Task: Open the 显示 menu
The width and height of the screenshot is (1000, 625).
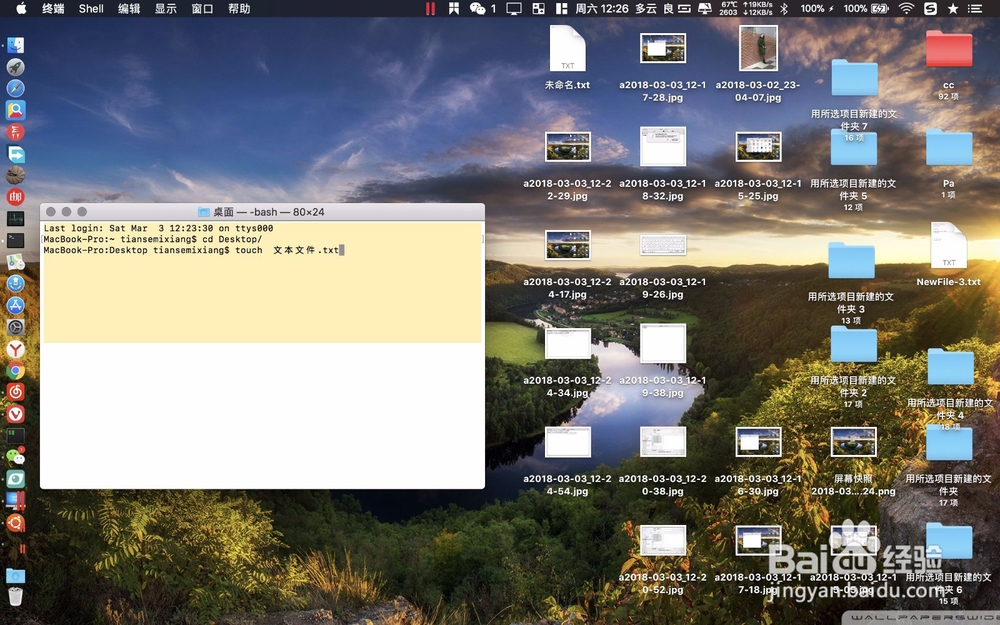Action: 166,8
